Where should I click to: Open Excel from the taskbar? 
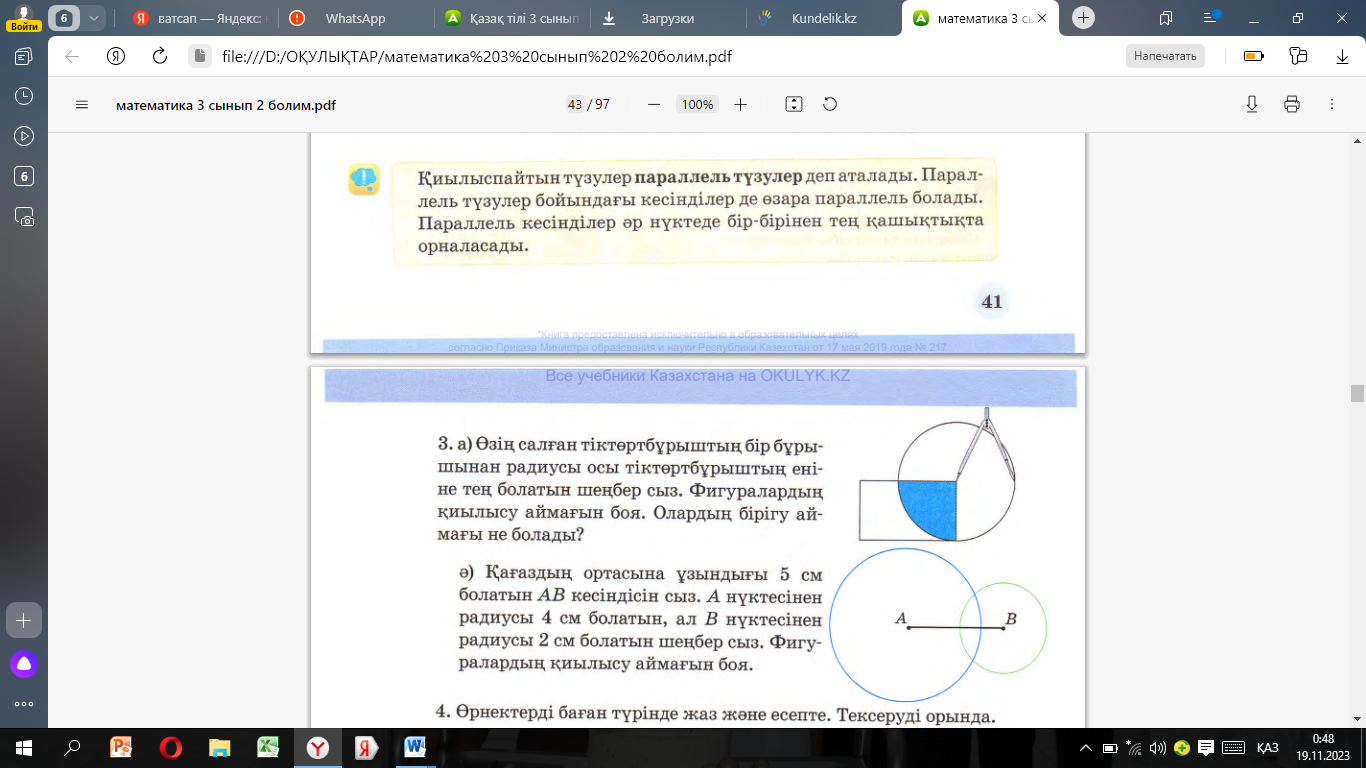coord(268,747)
